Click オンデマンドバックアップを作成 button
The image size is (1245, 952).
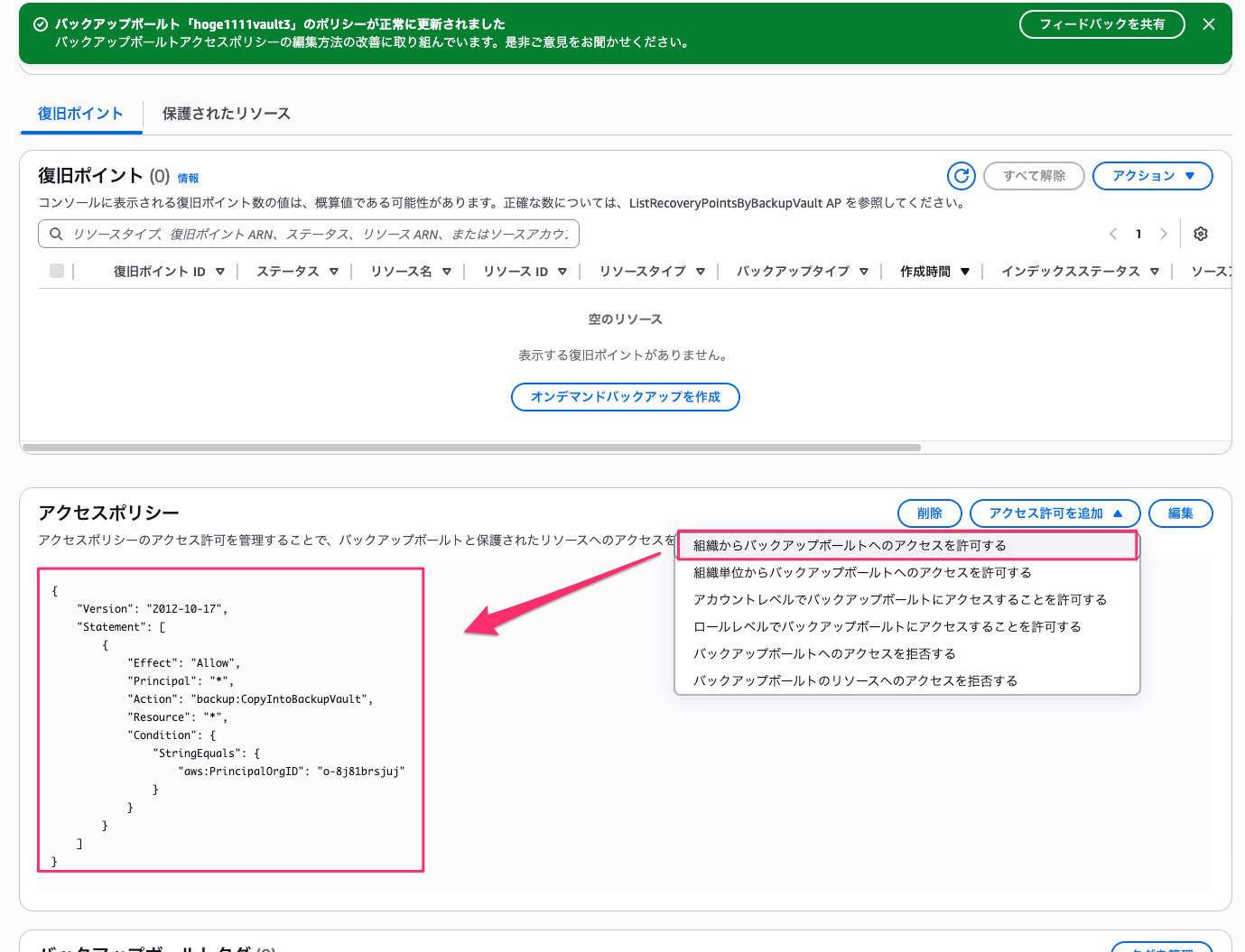point(625,397)
